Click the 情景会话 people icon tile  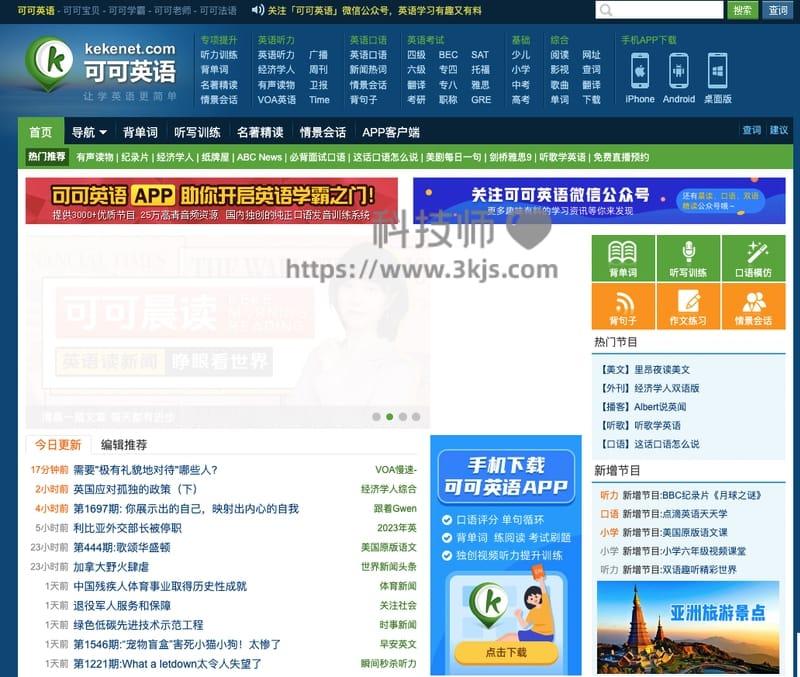pos(754,306)
